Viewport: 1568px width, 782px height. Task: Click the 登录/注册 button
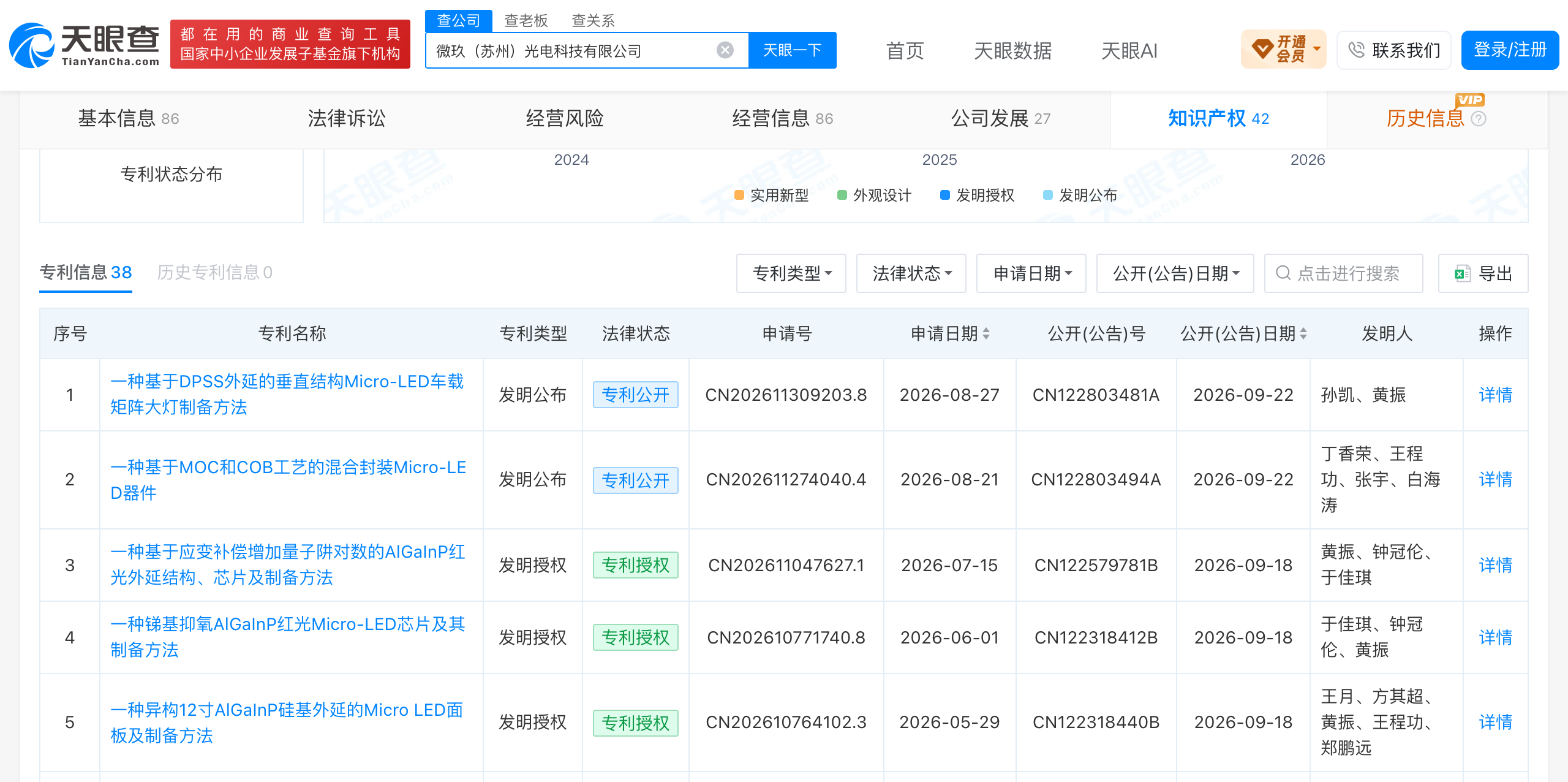point(1510,50)
